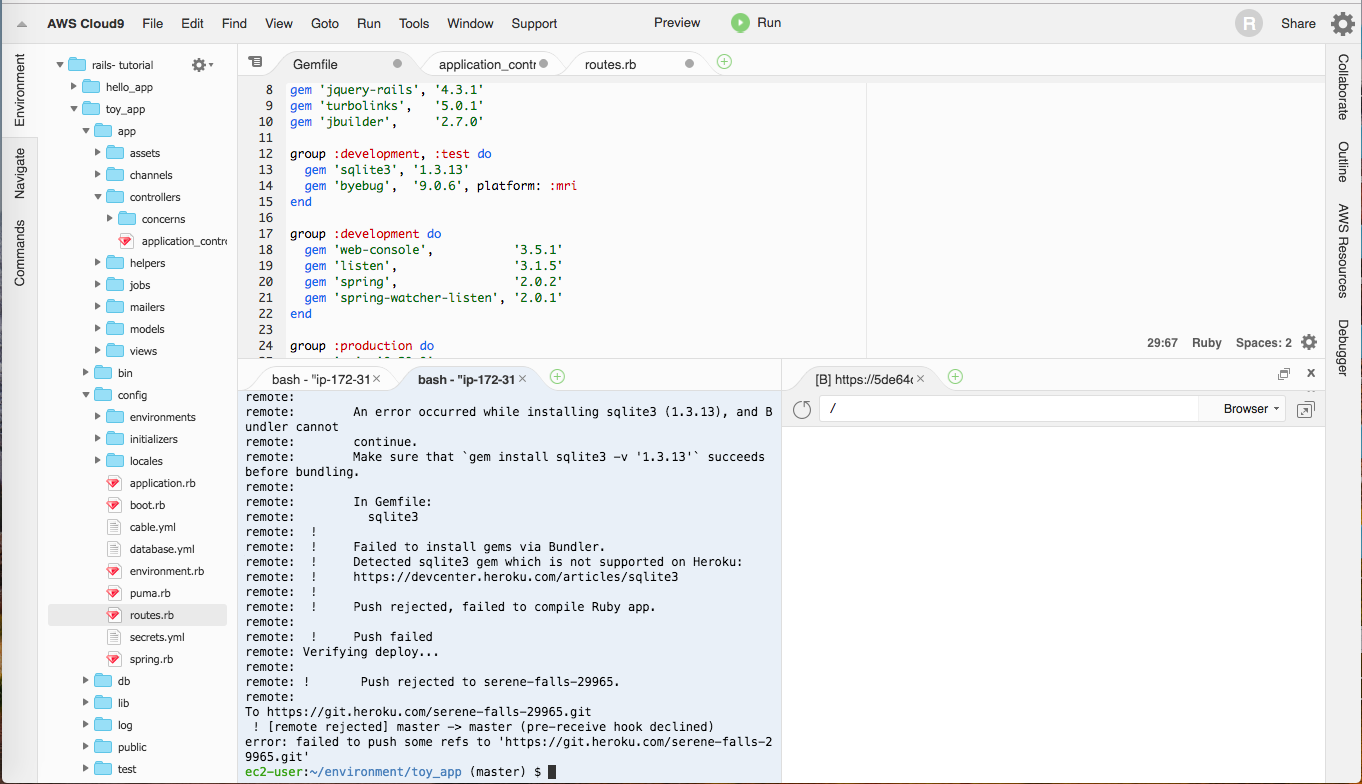Click the Share button
This screenshot has width=1362, height=784.
click(1297, 23)
